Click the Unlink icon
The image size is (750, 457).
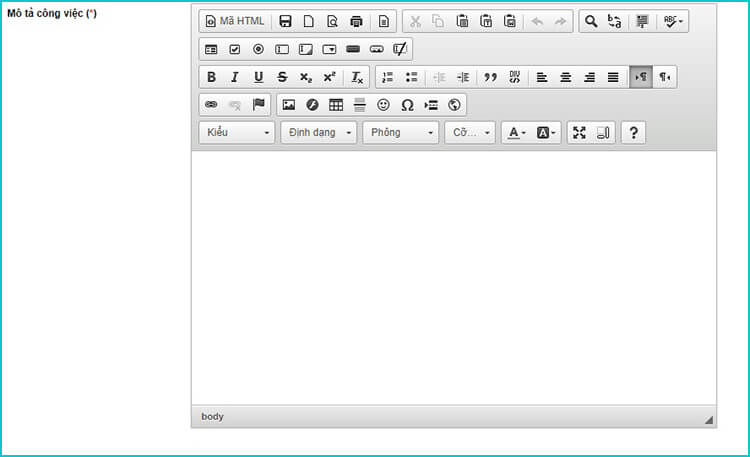(x=235, y=105)
